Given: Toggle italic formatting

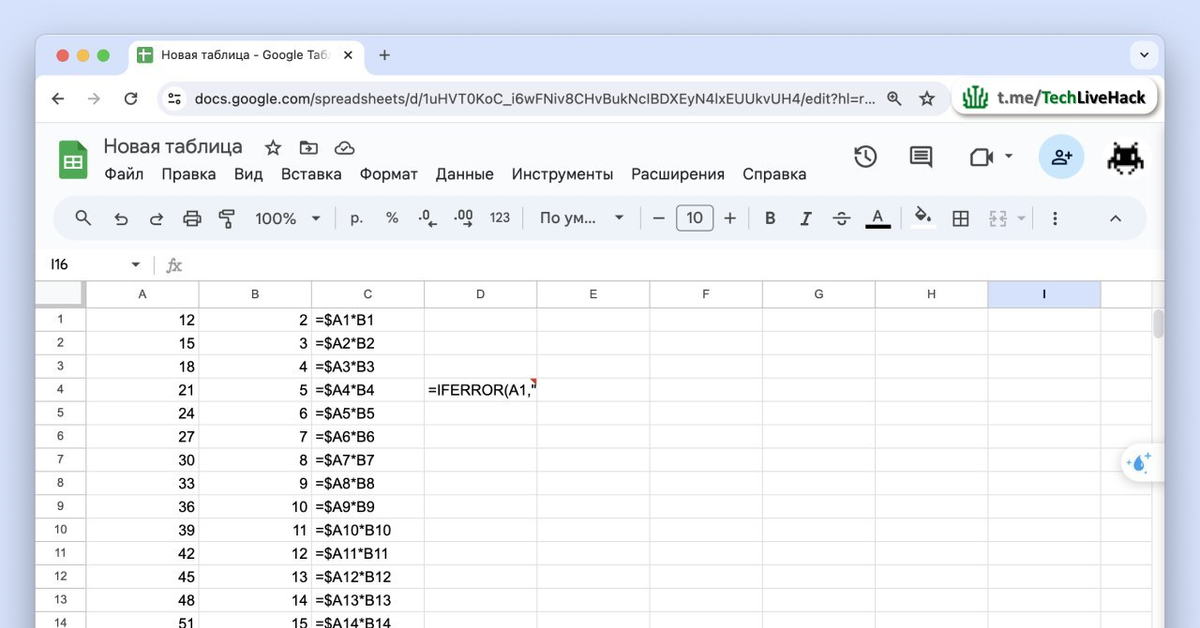Looking at the screenshot, I should [x=806, y=218].
